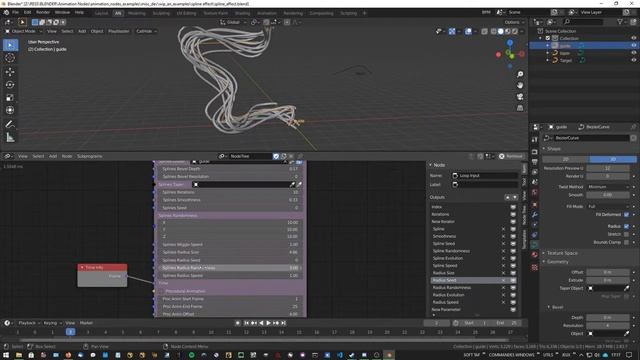640x360 pixels.
Task: Move output socket down arrow in Outputs
Action: pos(515,197)
